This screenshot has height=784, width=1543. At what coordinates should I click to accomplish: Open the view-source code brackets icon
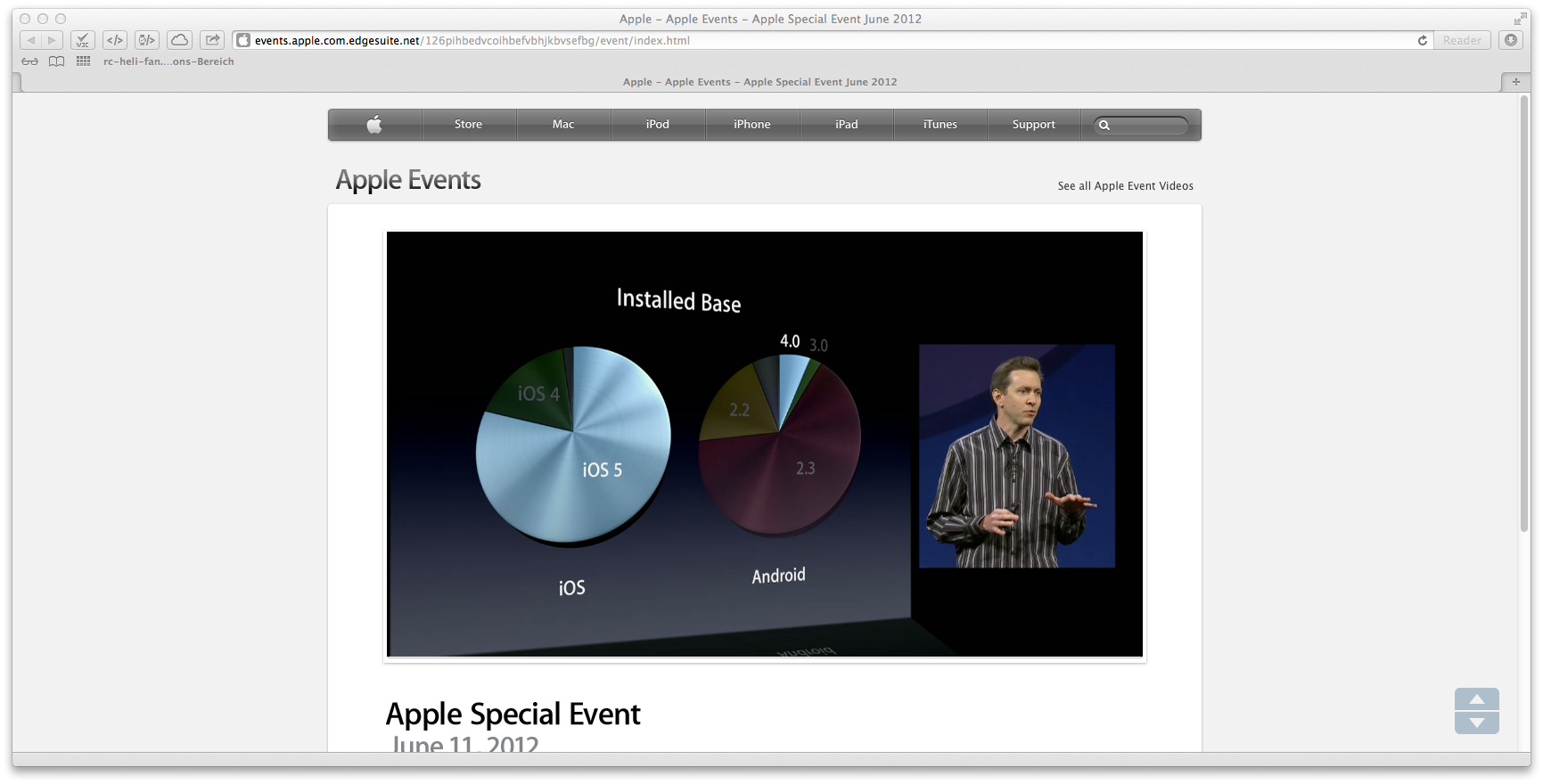[x=115, y=40]
